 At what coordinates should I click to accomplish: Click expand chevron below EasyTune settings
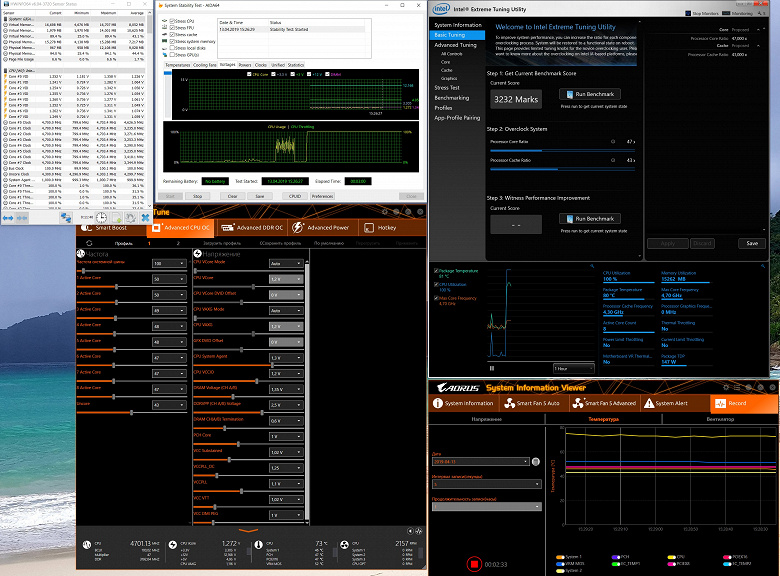point(248,531)
